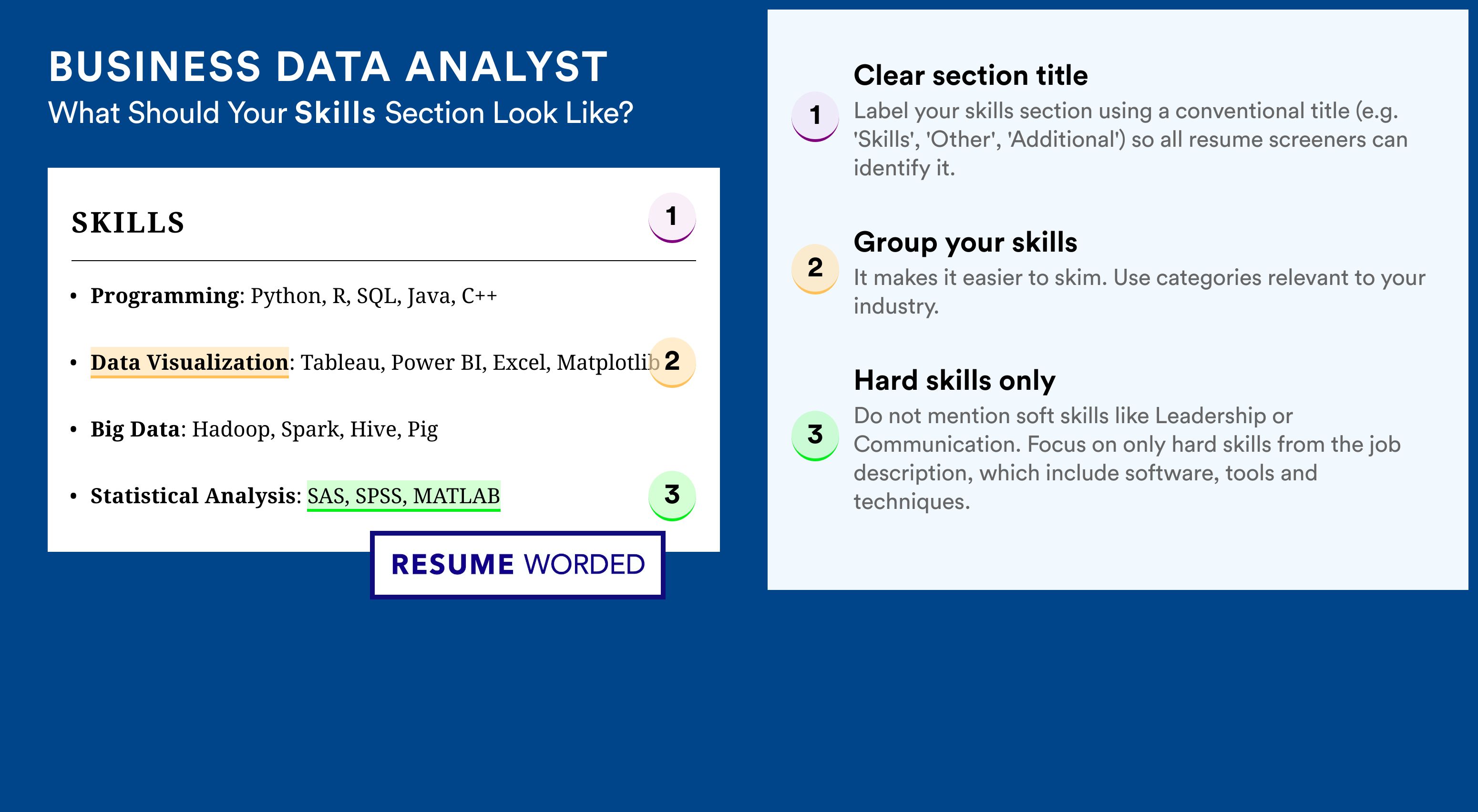The image size is (1478, 812).
Task: Click the purple number 1 badge beside SKILLS
Action: coord(672,217)
